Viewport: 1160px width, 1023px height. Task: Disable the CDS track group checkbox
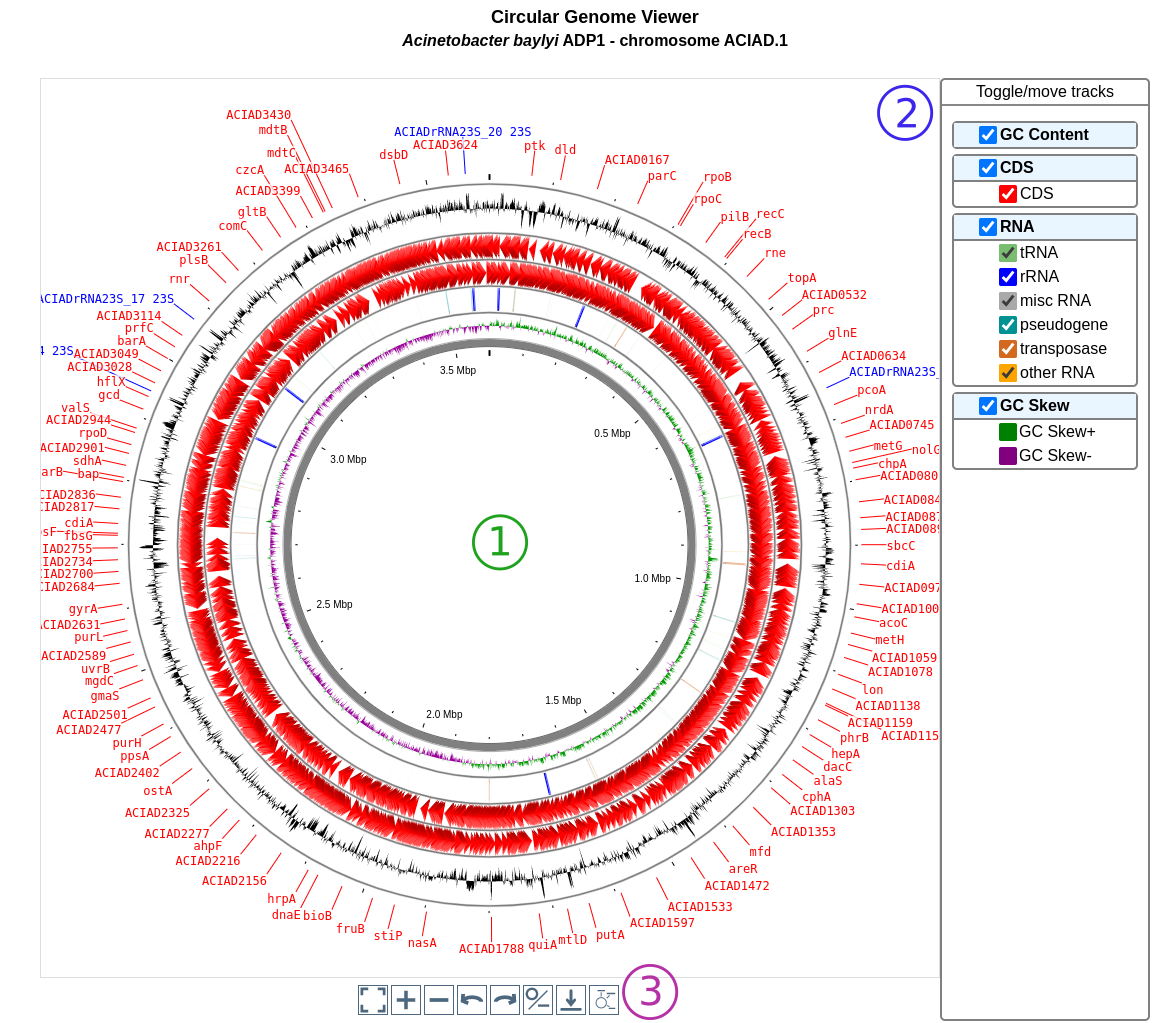click(x=988, y=167)
